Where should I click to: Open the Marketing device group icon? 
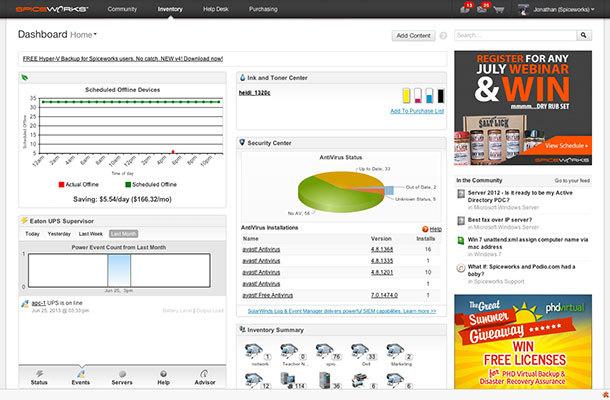398,351
